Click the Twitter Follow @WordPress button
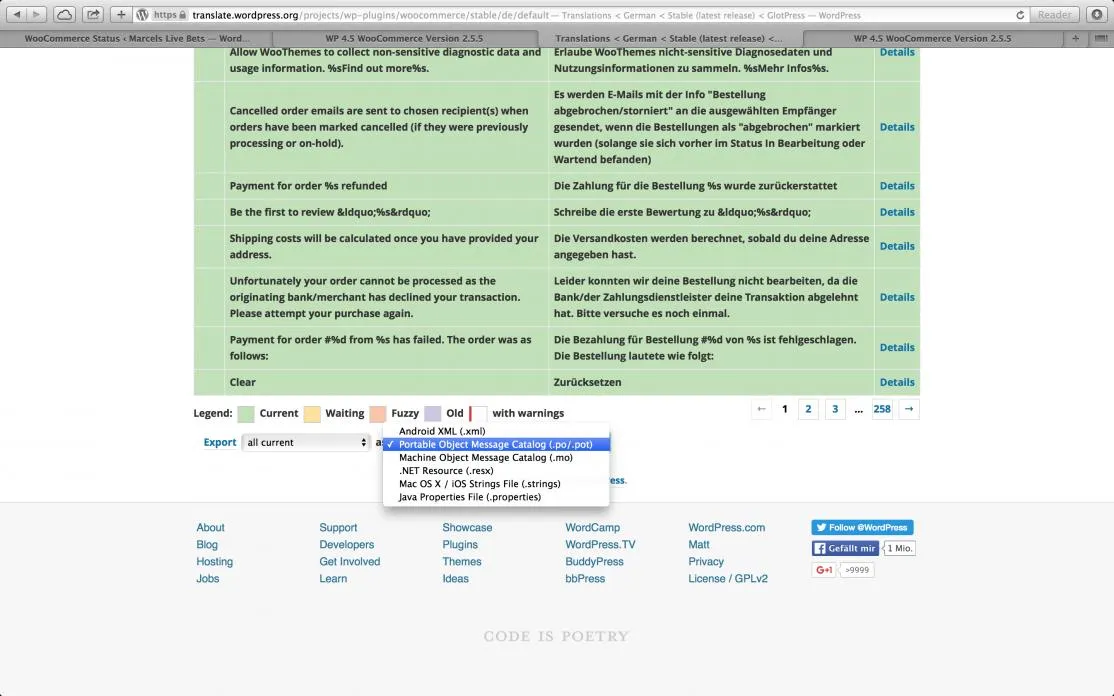 [x=862, y=528]
